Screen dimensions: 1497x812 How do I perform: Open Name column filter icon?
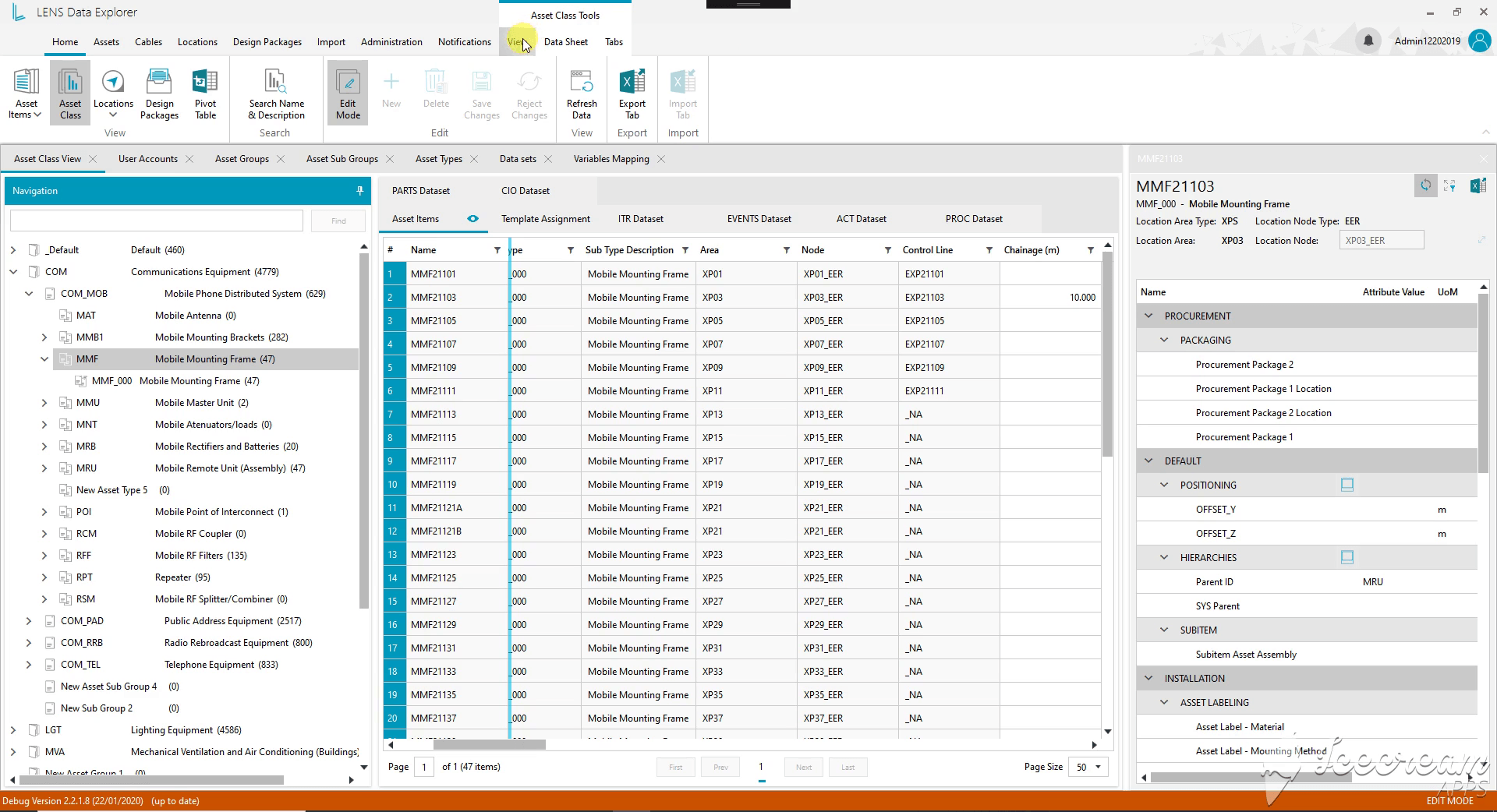pyautogui.click(x=497, y=250)
